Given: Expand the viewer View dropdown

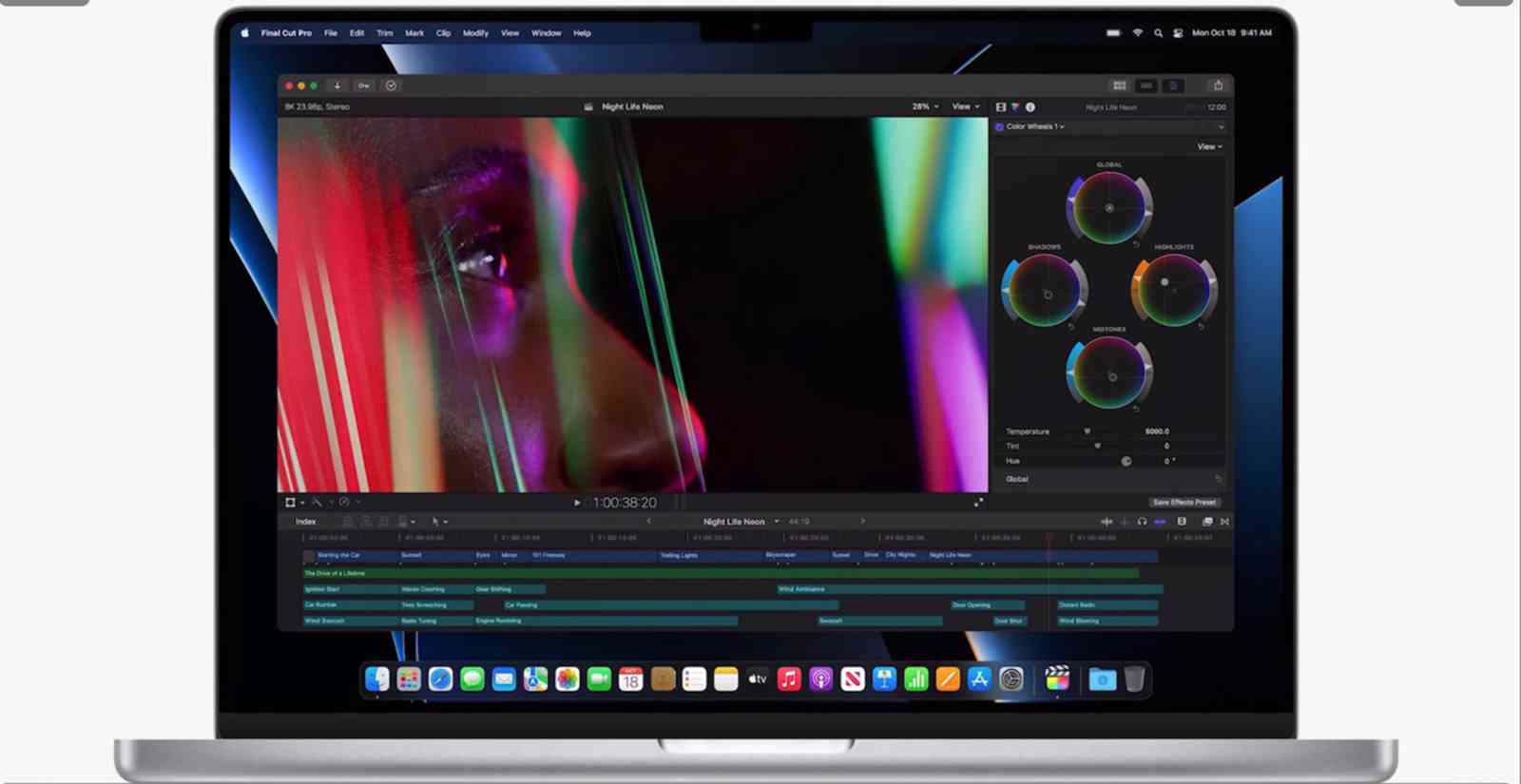Looking at the screenshot, I should [966, 106].
